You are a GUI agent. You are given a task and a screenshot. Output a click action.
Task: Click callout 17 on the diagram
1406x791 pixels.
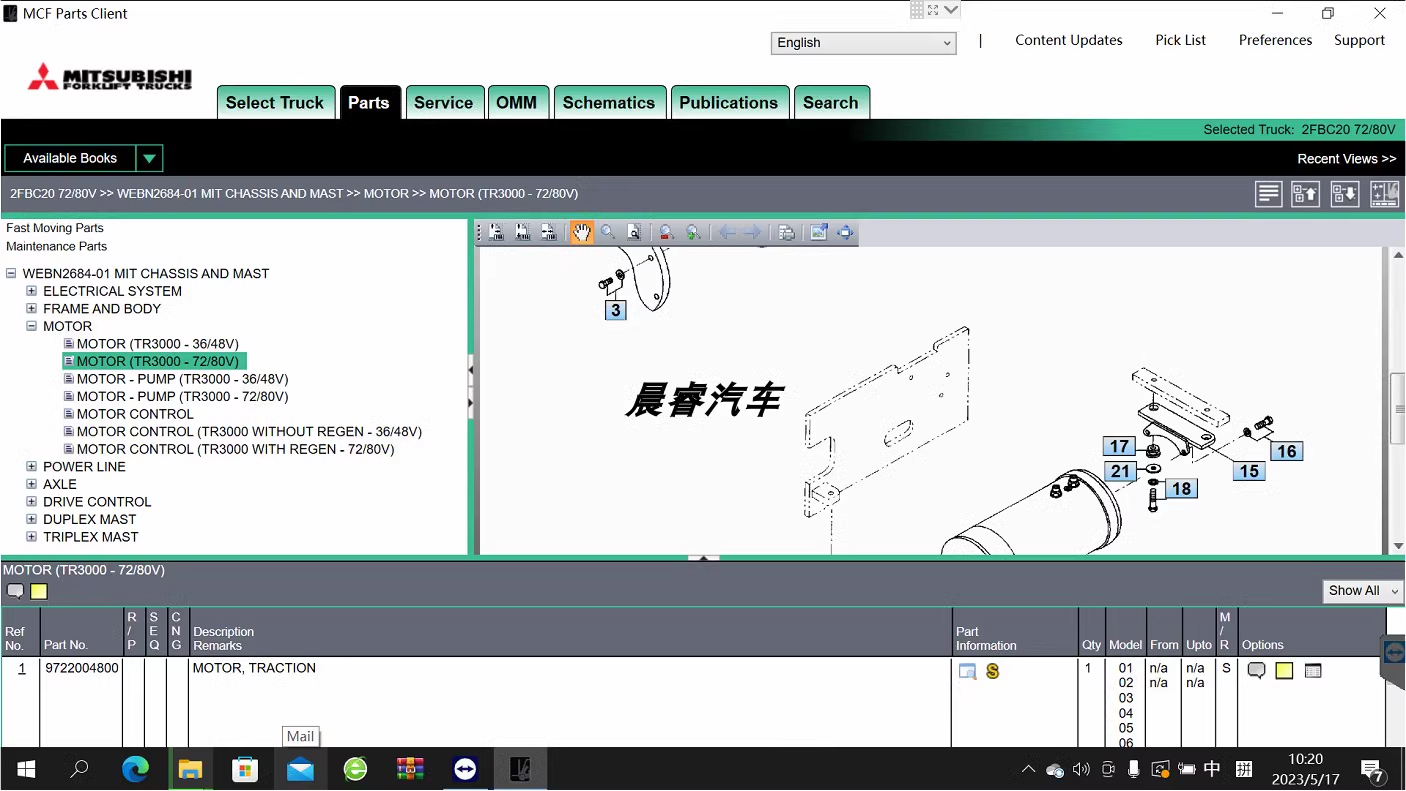point(1119,447)
